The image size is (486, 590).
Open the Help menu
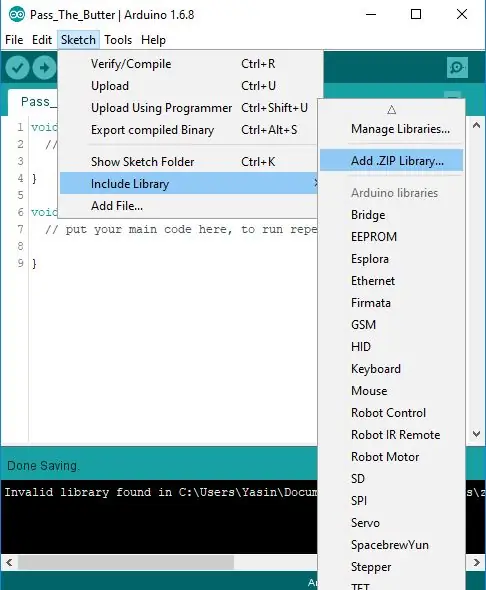click(x=153, y=40)
